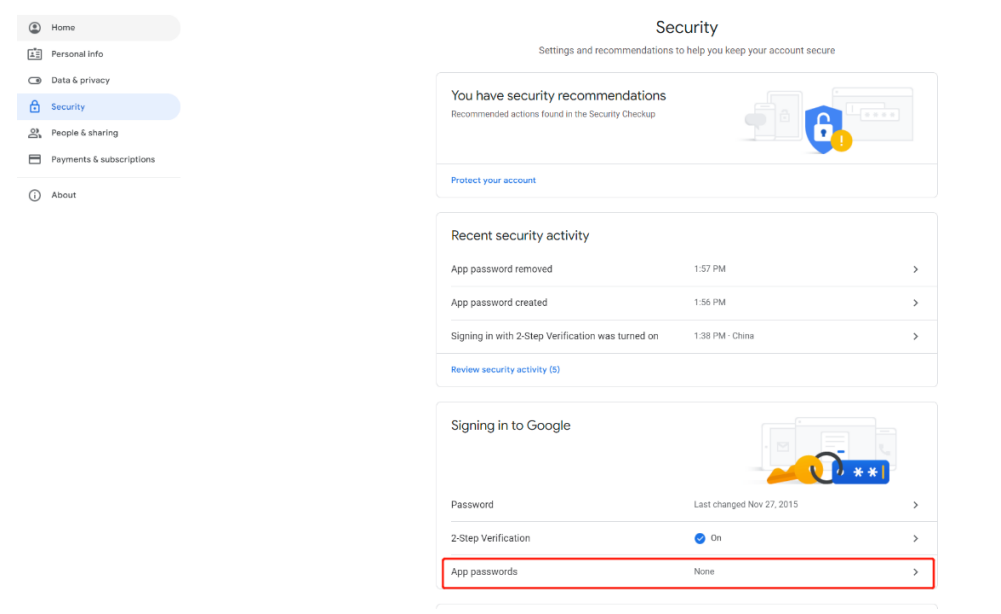
Task: Open Data & privacy settings
Action: [x=98, y=80]
